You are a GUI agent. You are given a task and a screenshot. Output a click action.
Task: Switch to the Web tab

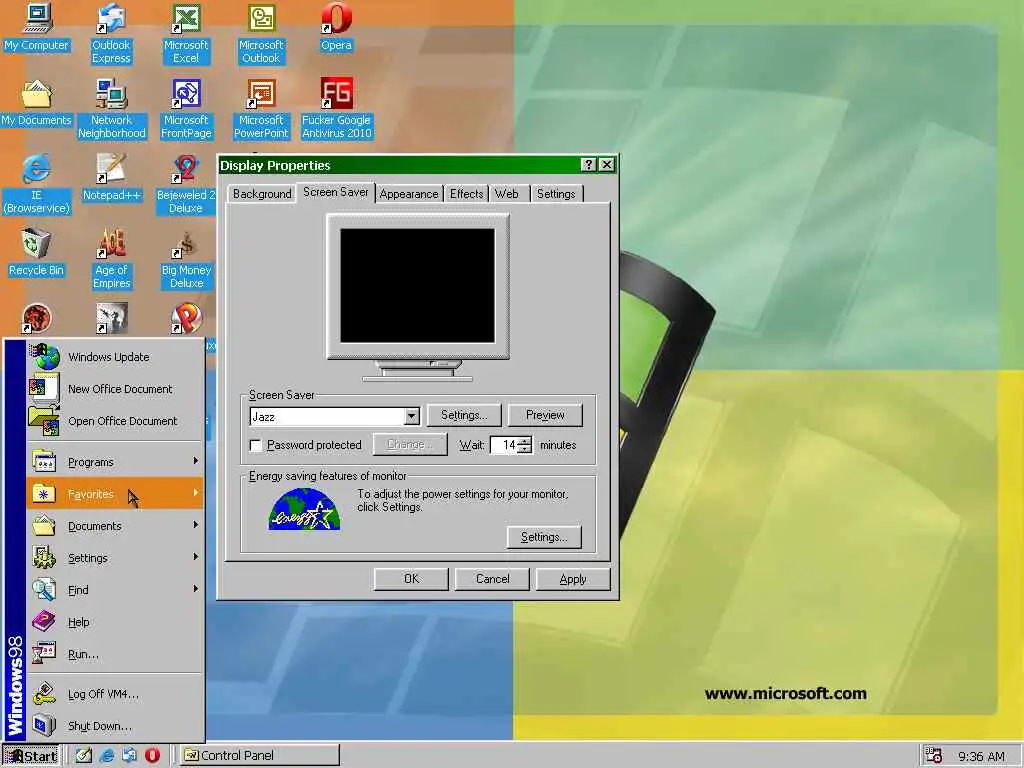507,194
